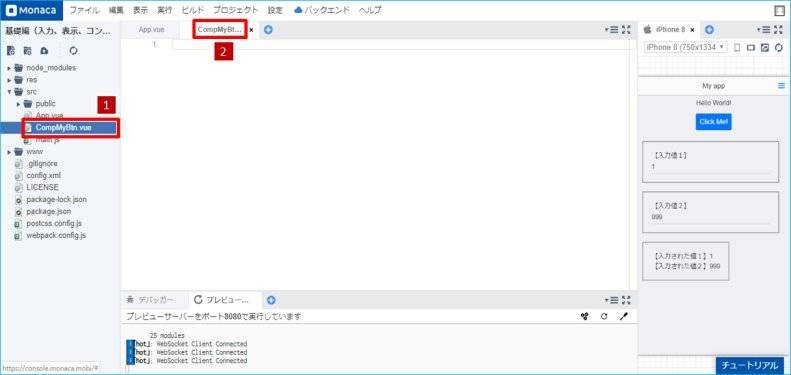Click the Click Me! button in preview
This screenshot has height=375, width=791.
point(713,122)
